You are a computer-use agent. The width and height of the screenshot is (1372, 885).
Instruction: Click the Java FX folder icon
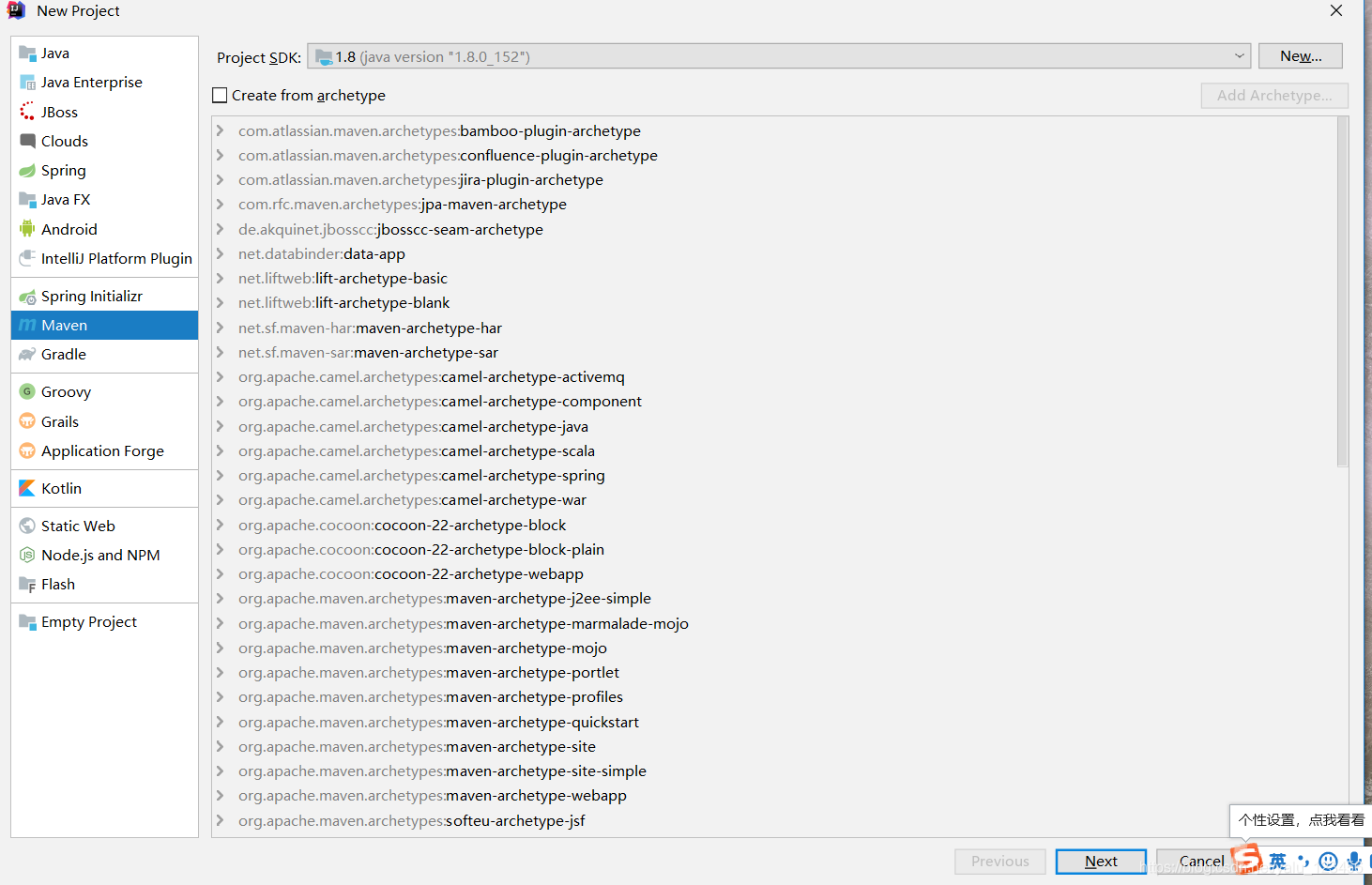coord(27,200)
